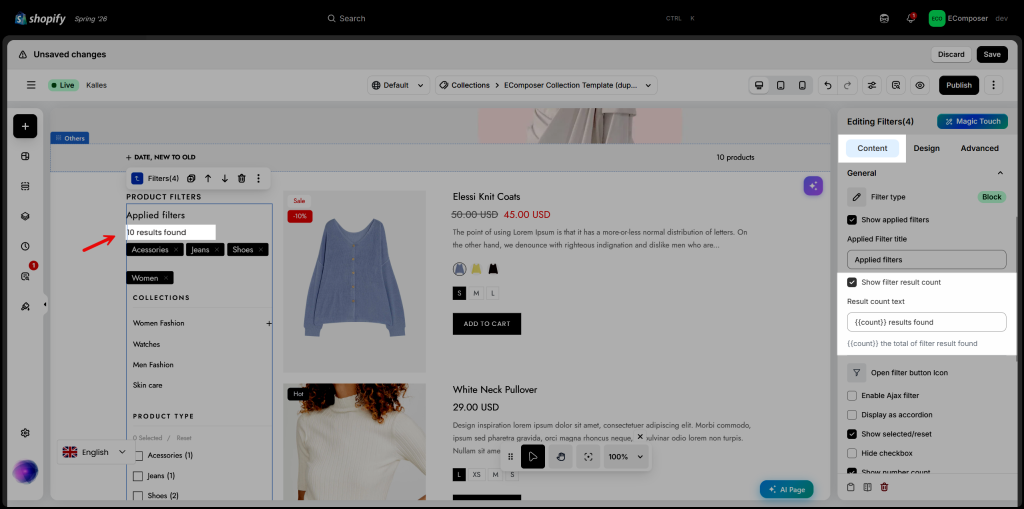Select the pointer tool in bottom toolbar
This screenshot has width=1024, height=509.
point(533,457)
